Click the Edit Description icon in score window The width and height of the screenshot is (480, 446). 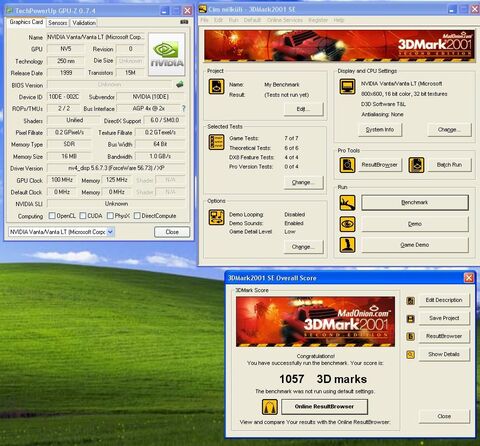pyautogui.click(x=411, y=301)
